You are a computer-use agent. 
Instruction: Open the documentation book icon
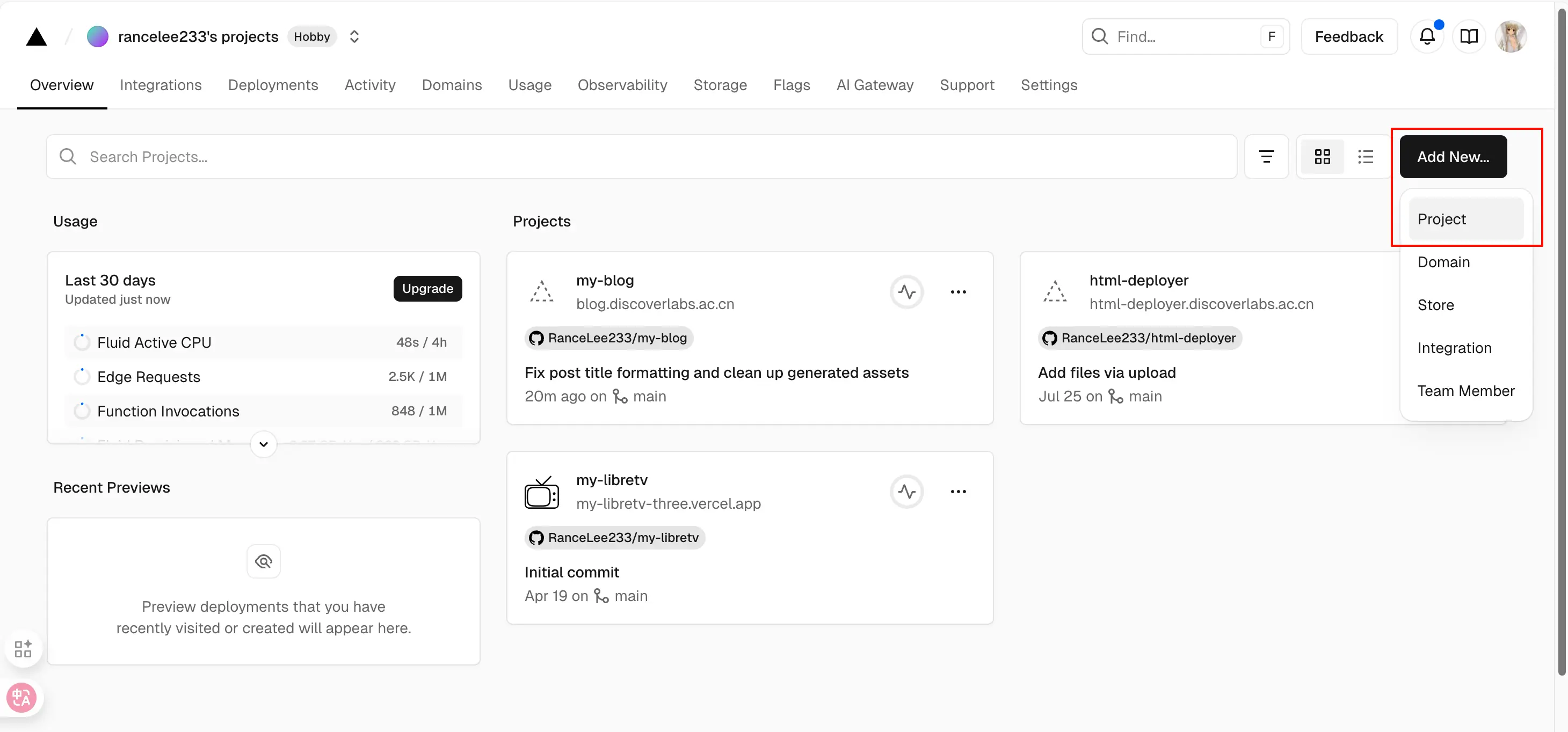click(1469, 36)
